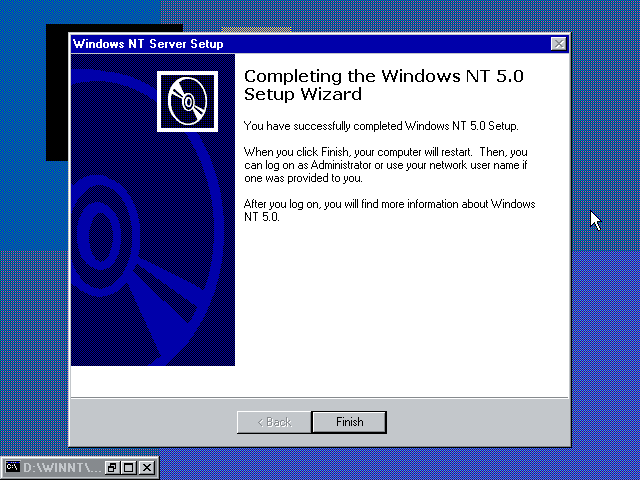Close the Windows NT Server Setup dialog
This screenshot has height=480, width=640.
click(558, 44)
